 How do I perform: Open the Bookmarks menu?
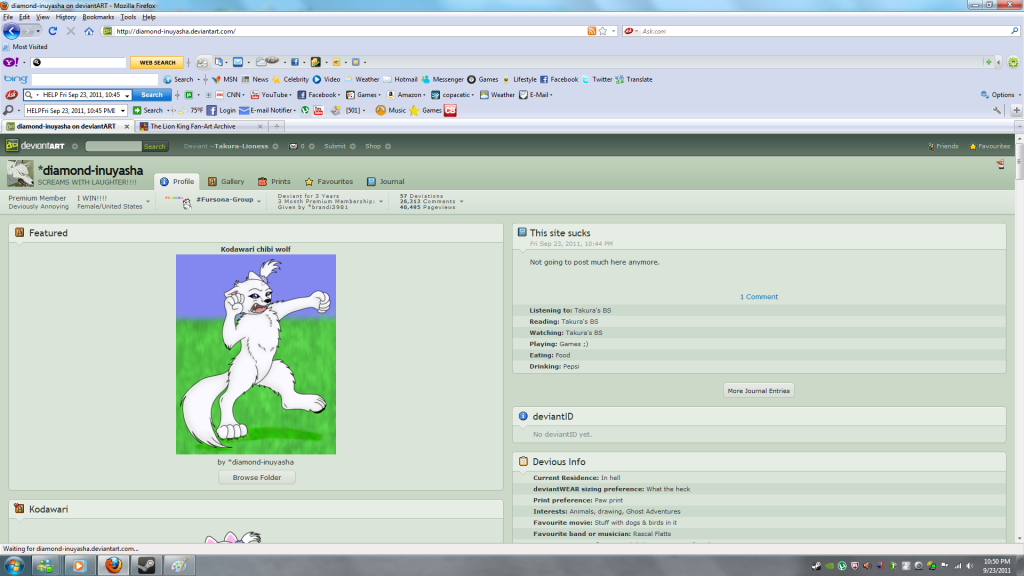tap(98, 17)
